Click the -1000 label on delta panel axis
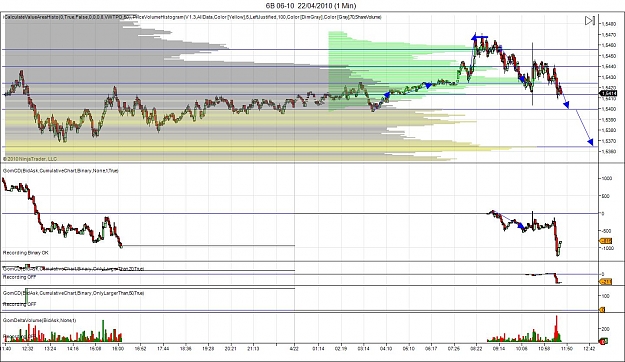 click(607, 248)
